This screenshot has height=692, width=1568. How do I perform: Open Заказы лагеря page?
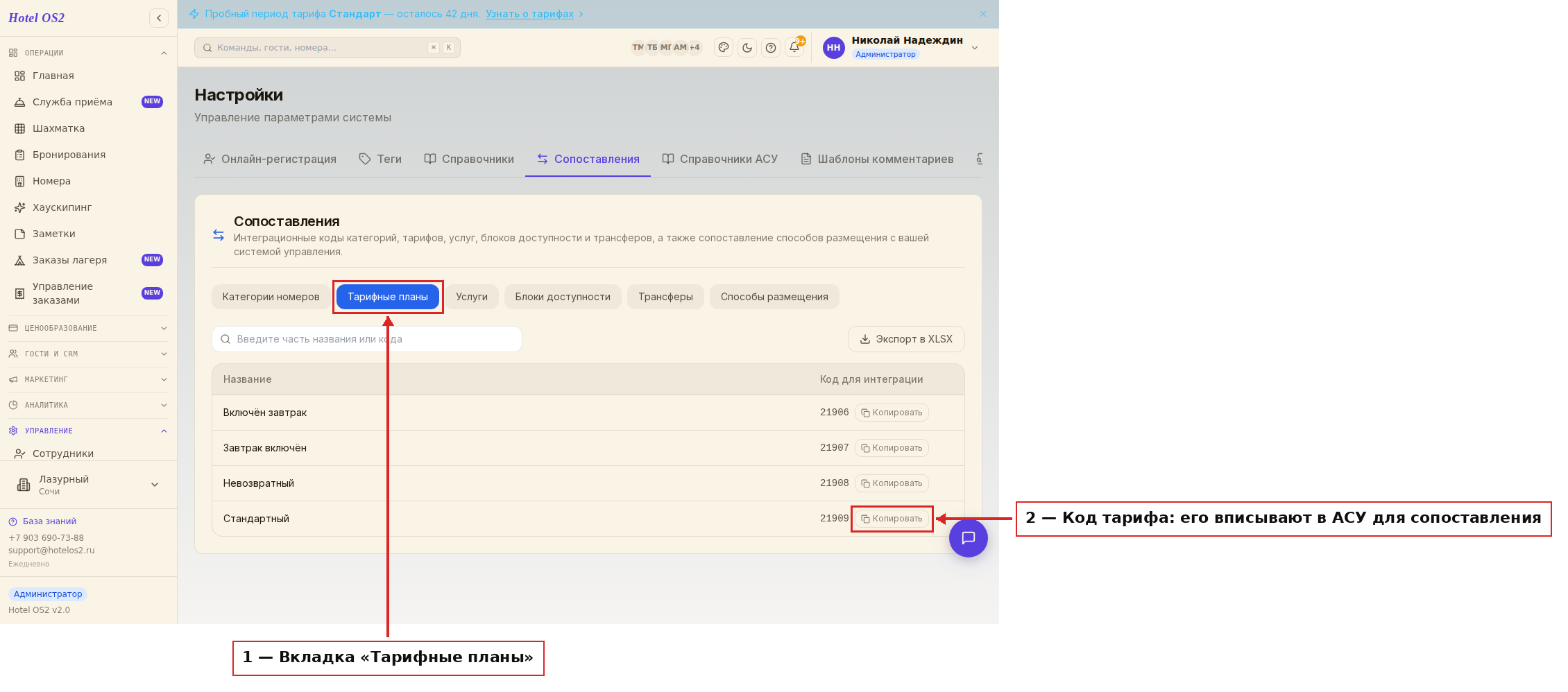pos(88,260)
